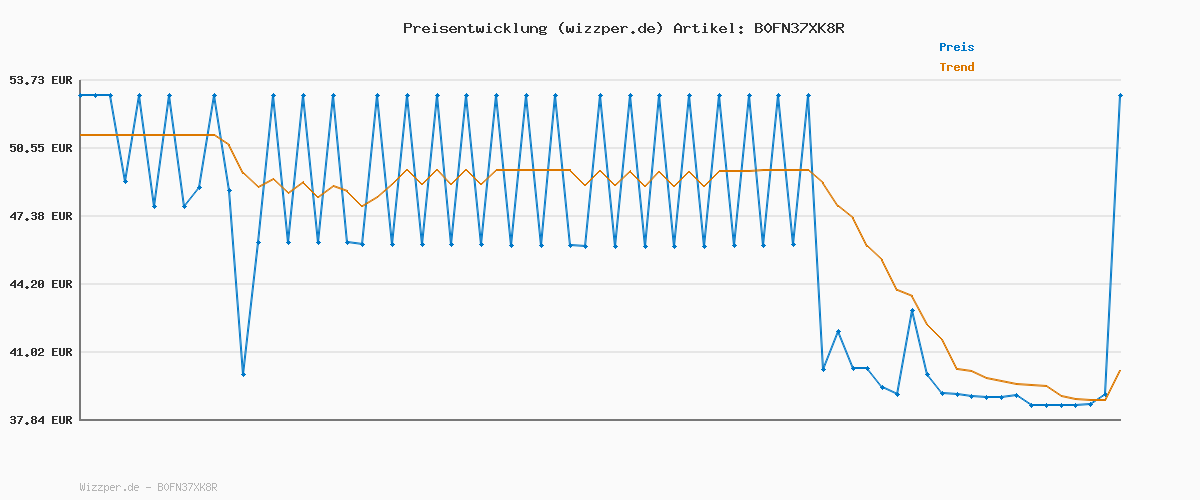This screenshot has width=1200, height=500.
Task: Click the end of the orange trend line
Action: 1120,370
